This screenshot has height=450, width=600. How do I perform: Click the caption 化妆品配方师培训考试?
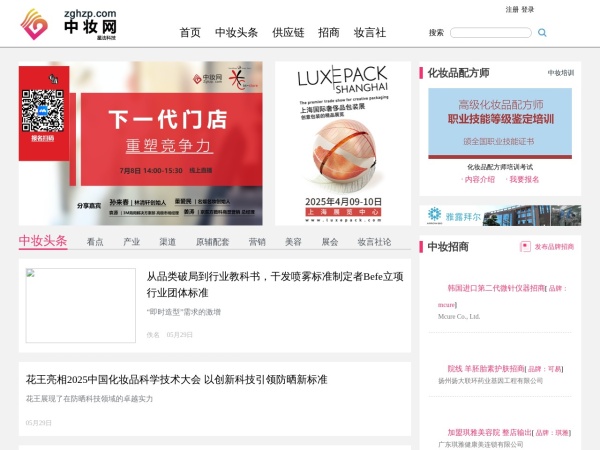500,167
